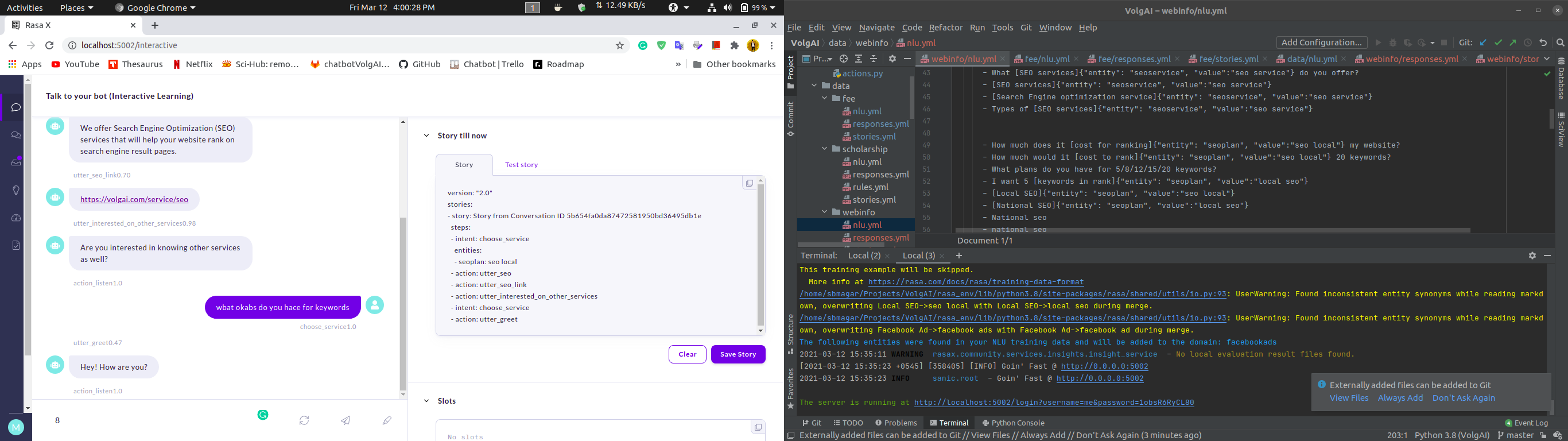Click Git commit green checkmark in PyCharm toolbar

click(1498, 42)
